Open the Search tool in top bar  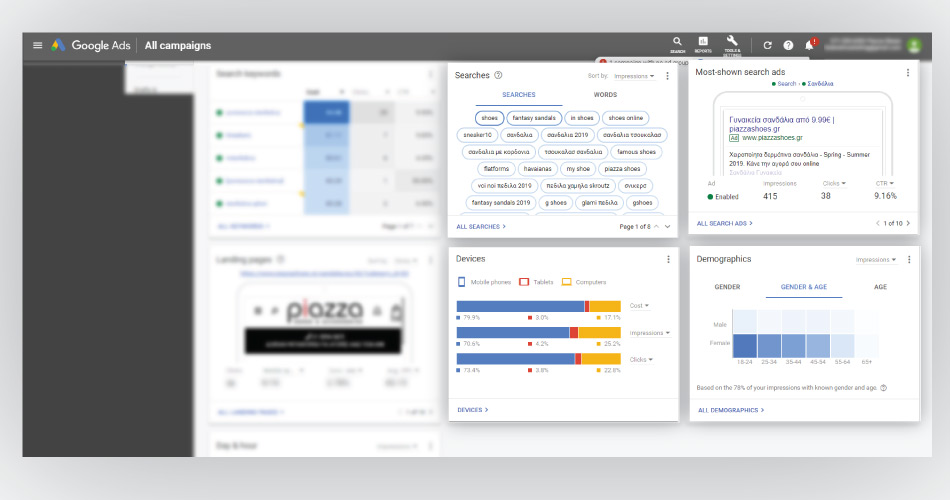[677, 45]
